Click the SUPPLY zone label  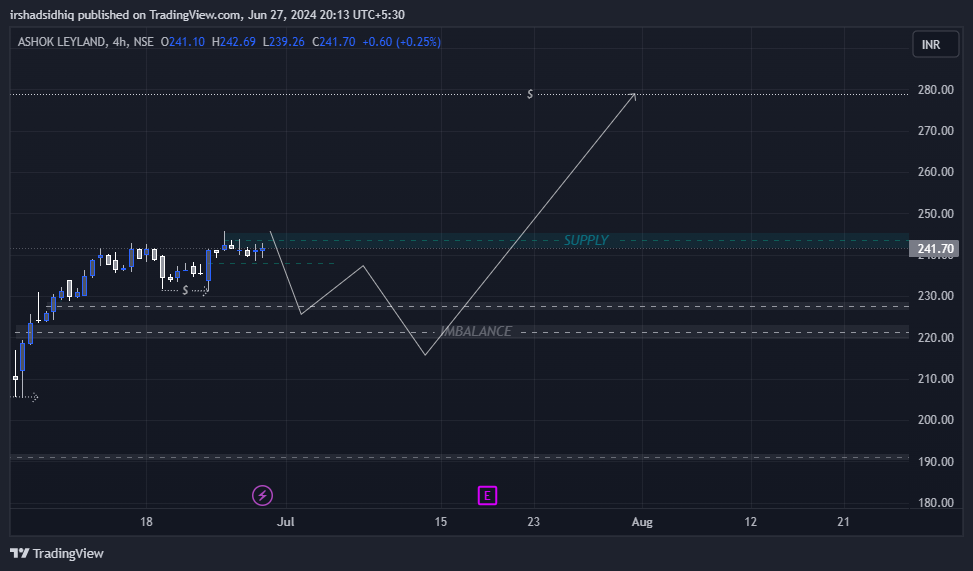coord(586,240)
